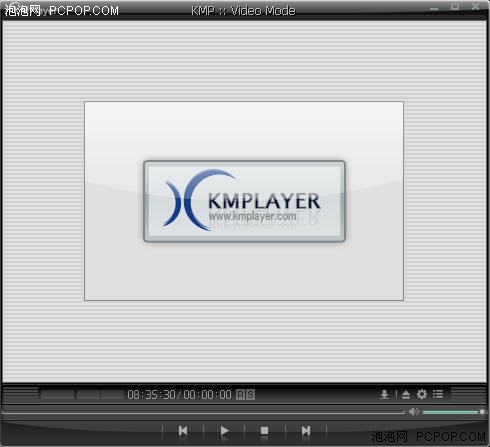
Task: Toggle the playlist editor icon
Action: point(438,394)
